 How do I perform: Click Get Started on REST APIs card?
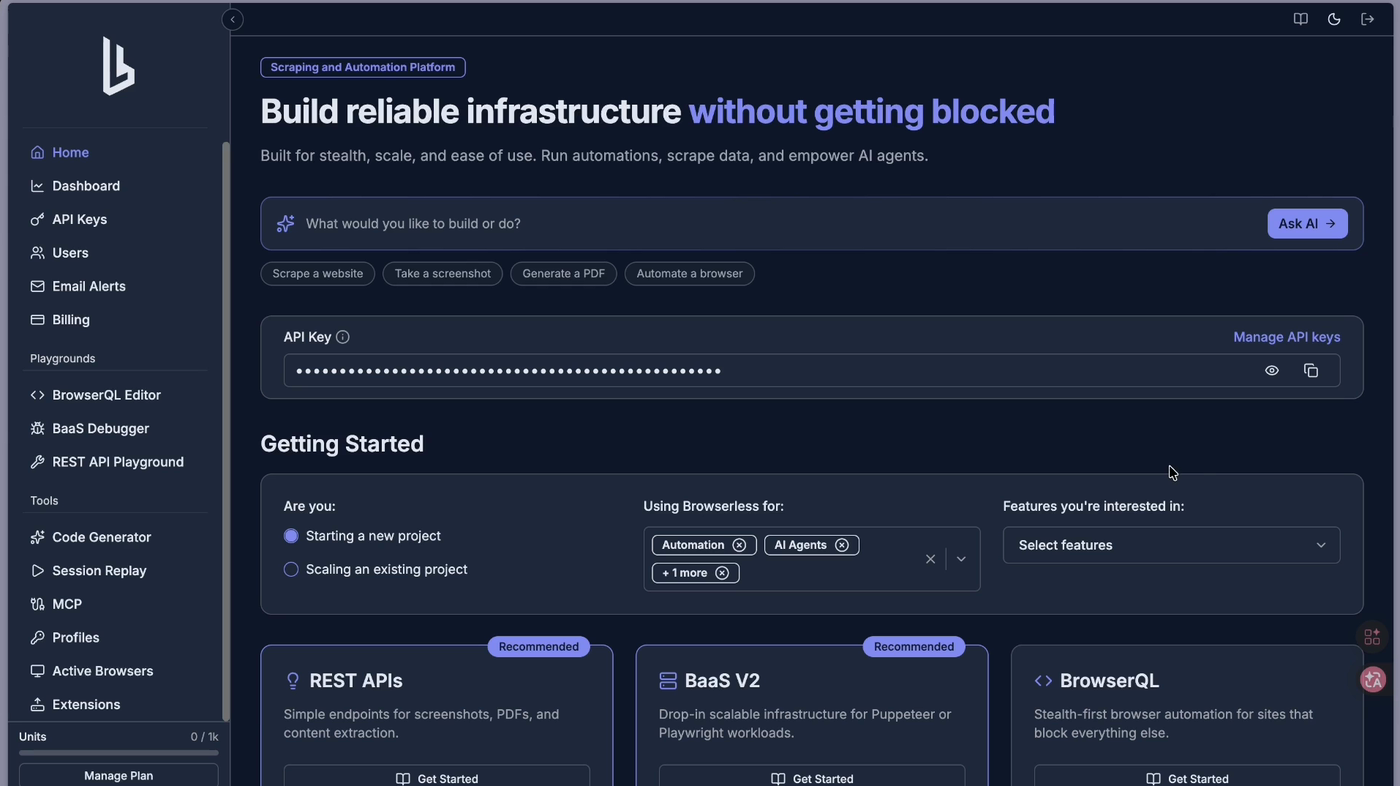coord(437,778)
